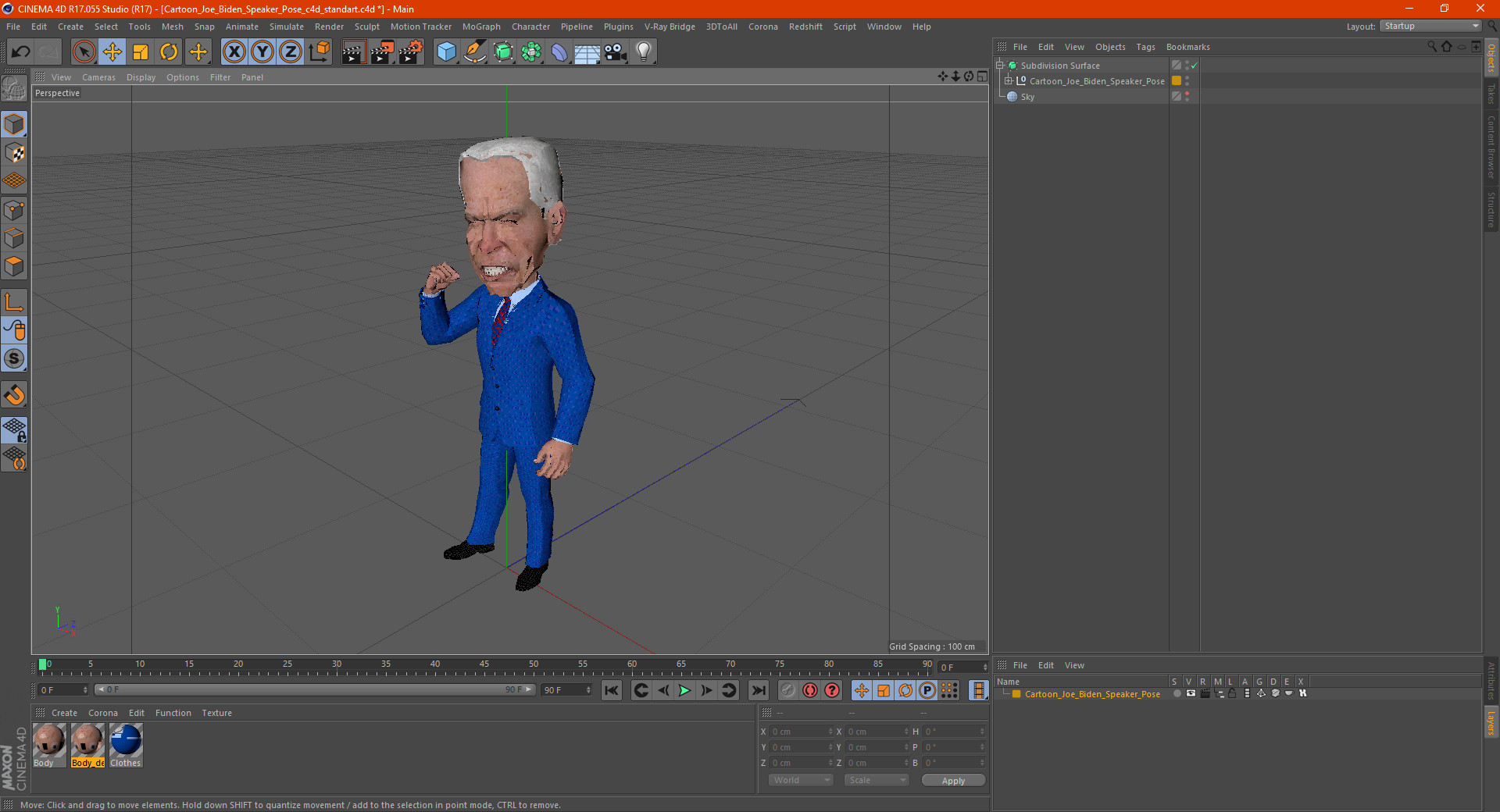The width and height of the screenshot is (1500, 812).
Task: Toggle Cartoon_Joe_Biden_Speaker_Pose visibility dots
Action: click(x=1187, y=81)
